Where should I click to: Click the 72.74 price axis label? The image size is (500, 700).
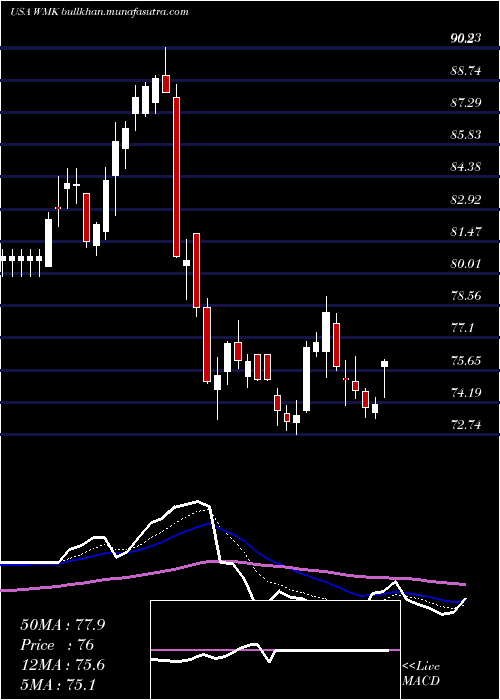tap(466, 425)
